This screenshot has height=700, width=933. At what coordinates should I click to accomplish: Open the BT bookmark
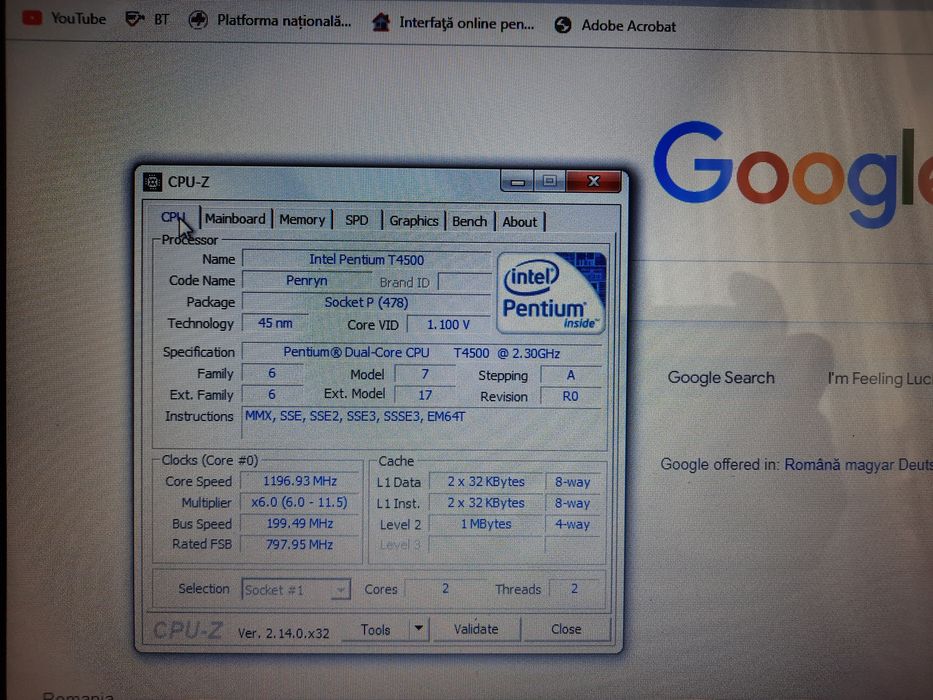(147, 20)
